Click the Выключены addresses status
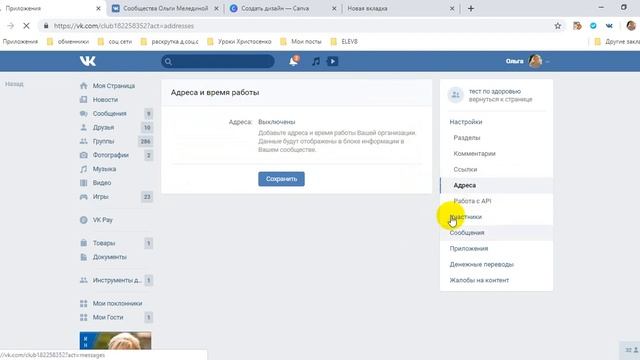Viewport: 640px width, 360px height. click(x=277, y=122)
